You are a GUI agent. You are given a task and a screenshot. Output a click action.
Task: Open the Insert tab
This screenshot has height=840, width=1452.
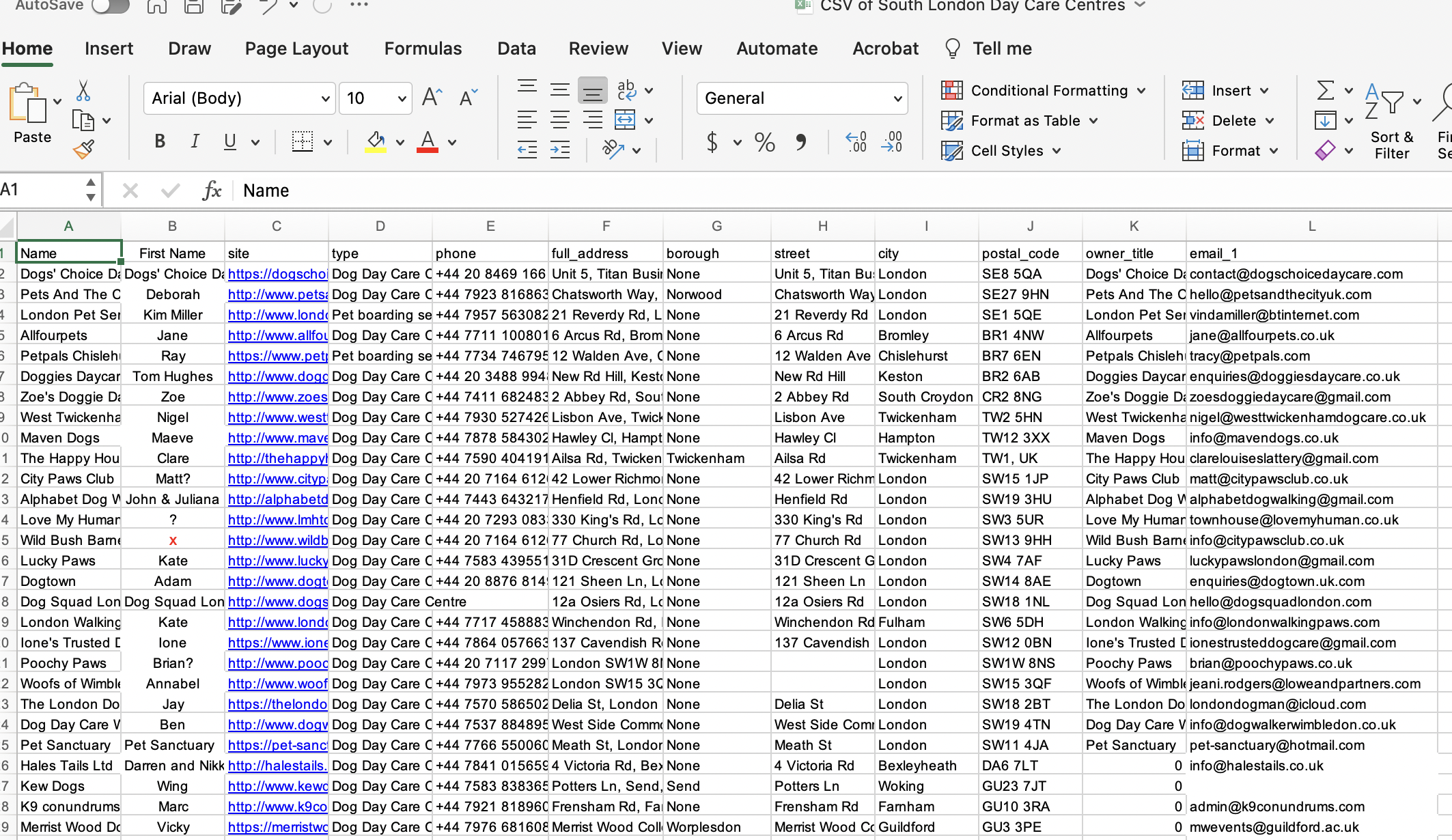pyautogui.click(x=109, y=48)
